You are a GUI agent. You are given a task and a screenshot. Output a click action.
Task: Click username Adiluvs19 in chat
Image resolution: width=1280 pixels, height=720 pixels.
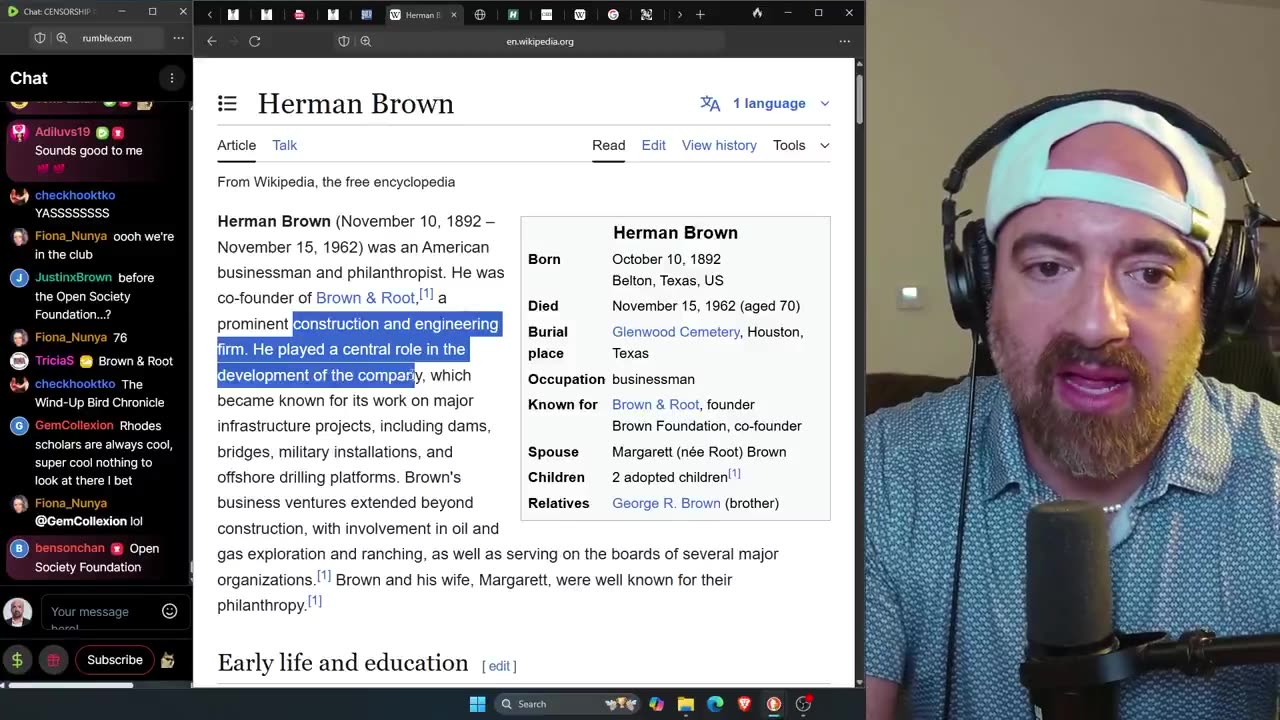[x=62, y=132]
